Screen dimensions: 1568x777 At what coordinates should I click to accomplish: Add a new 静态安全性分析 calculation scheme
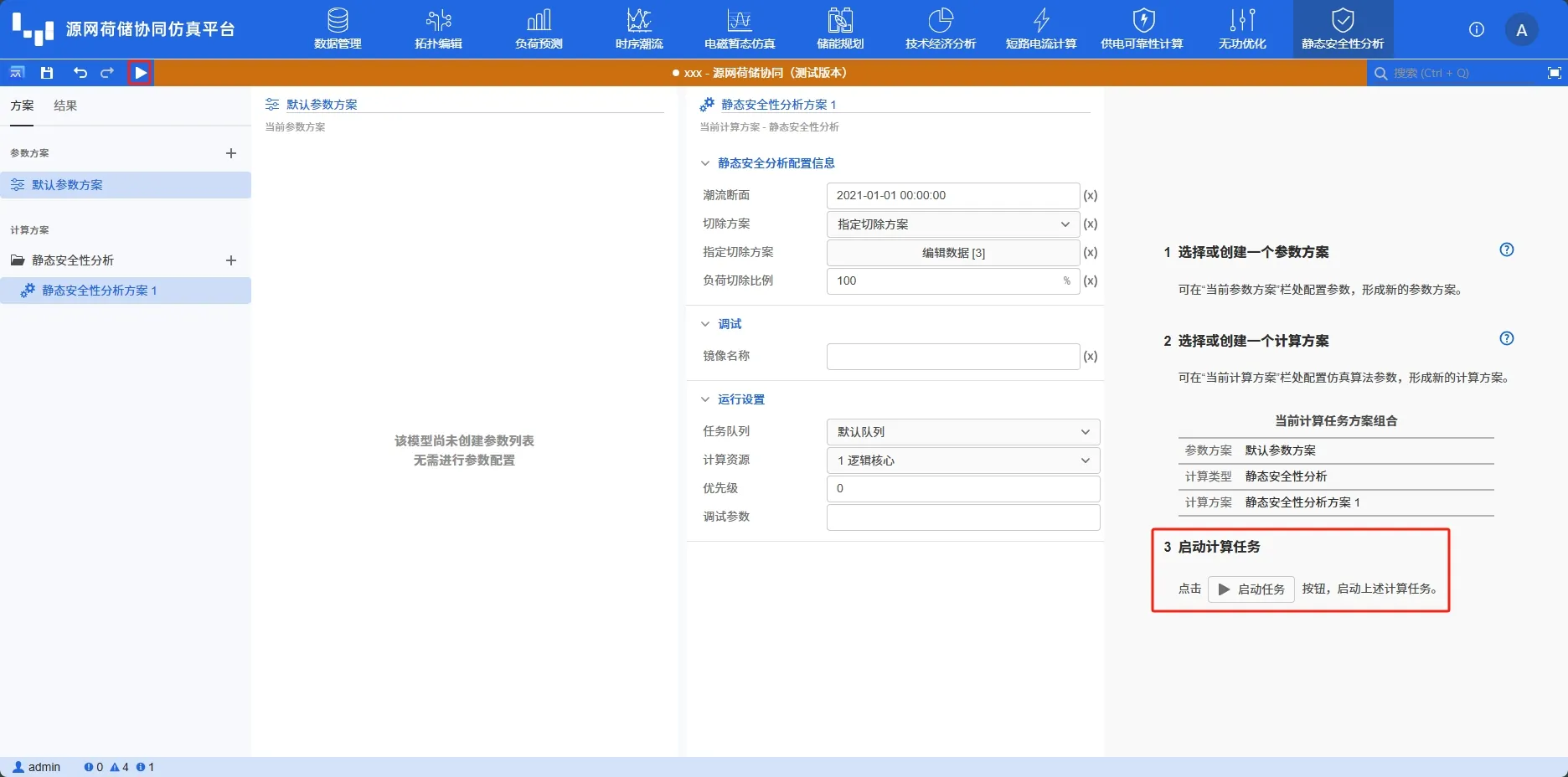coord(231,260)
